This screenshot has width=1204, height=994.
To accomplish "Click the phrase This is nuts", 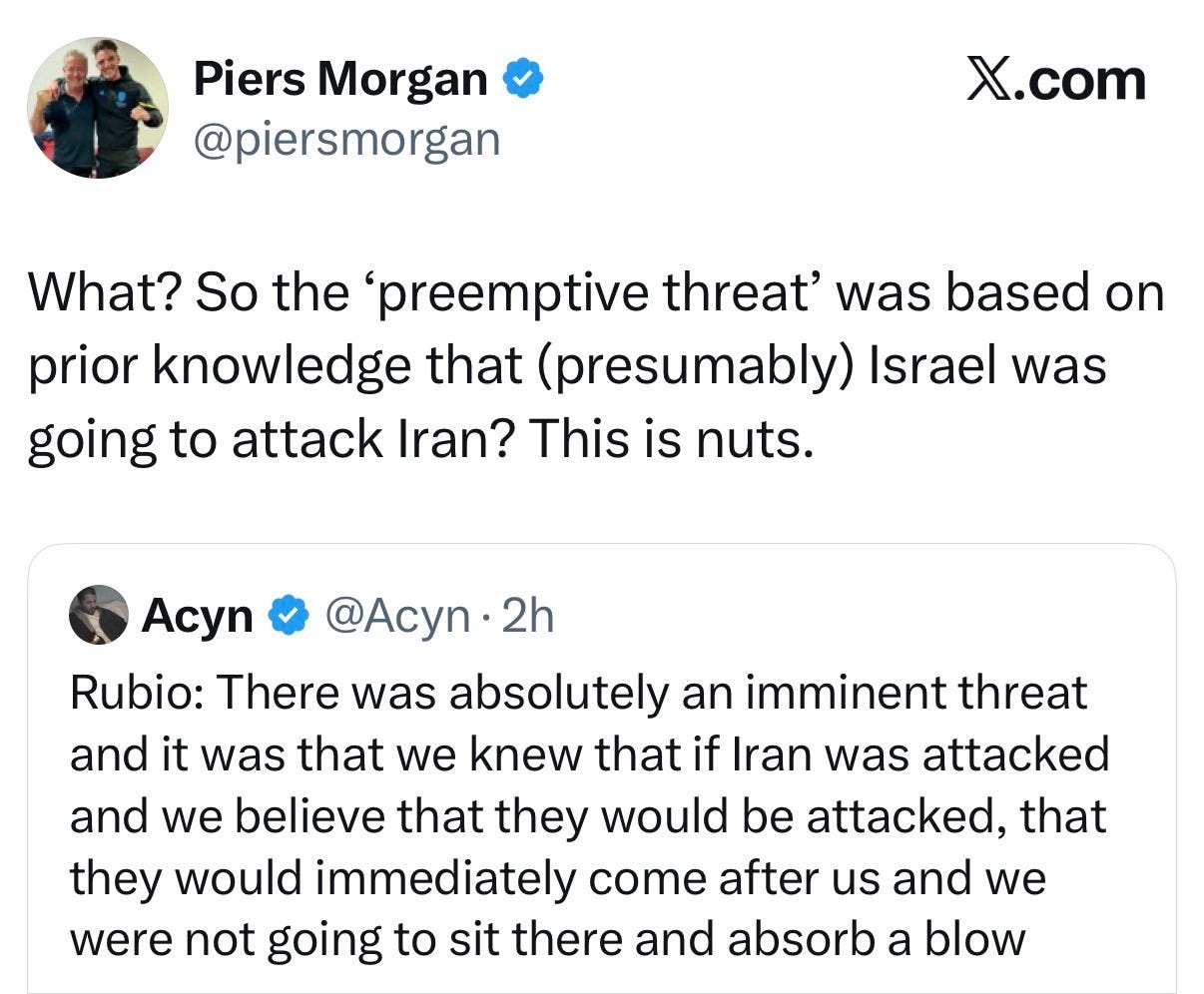I will [675, 436].
